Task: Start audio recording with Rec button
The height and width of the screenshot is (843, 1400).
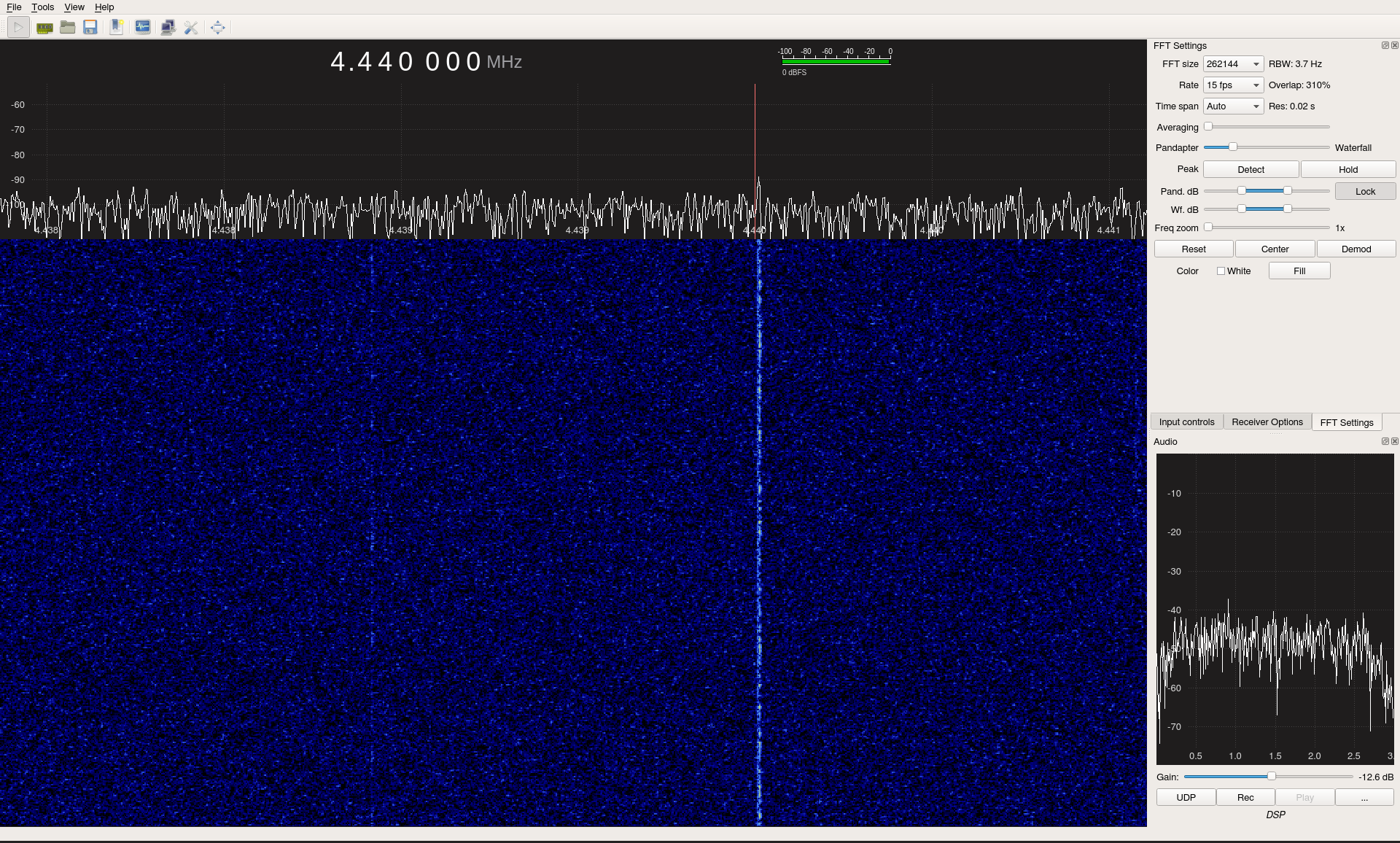Action: 1245,798
